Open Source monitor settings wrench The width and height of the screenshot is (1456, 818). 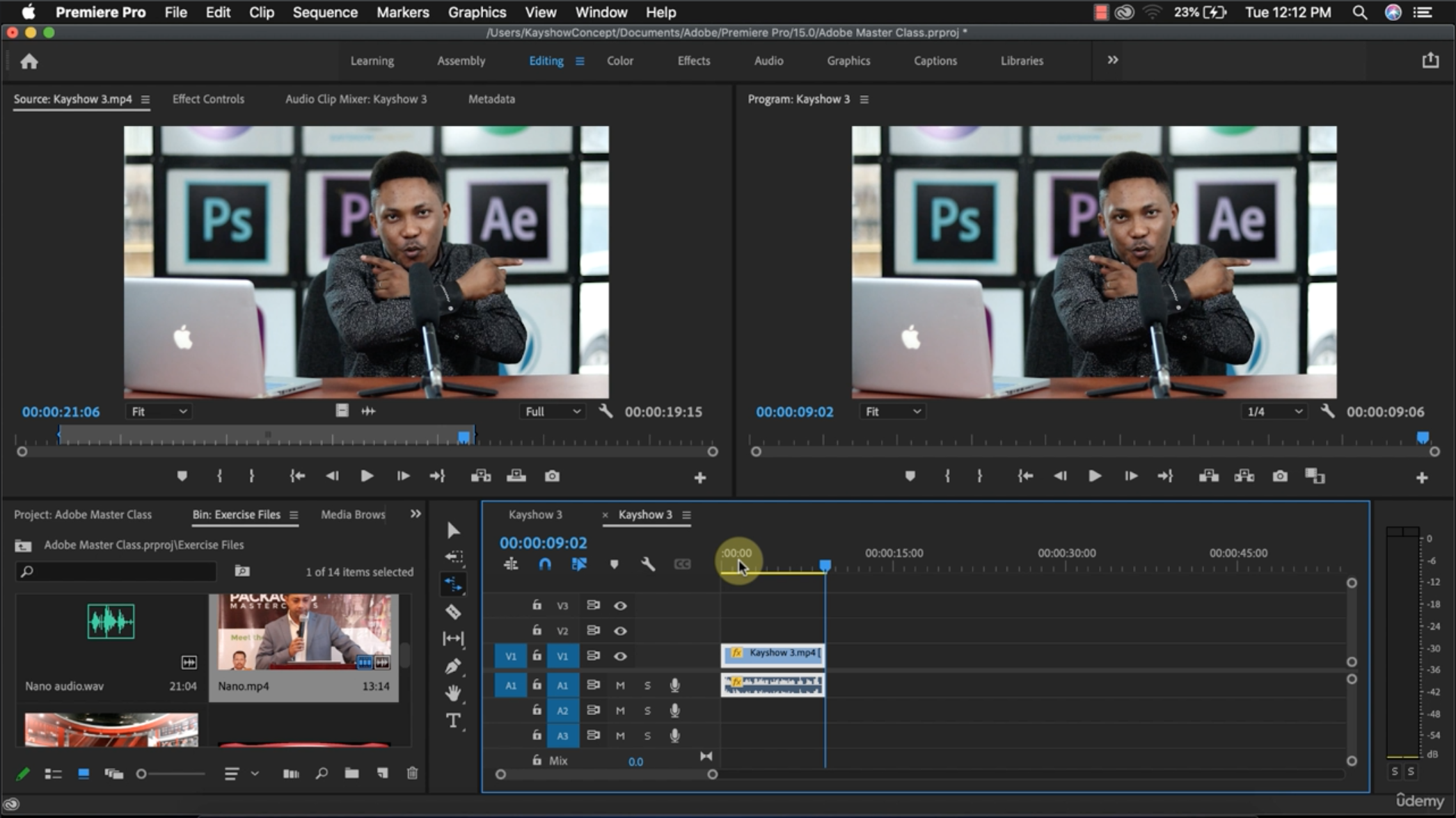point(606,411)
